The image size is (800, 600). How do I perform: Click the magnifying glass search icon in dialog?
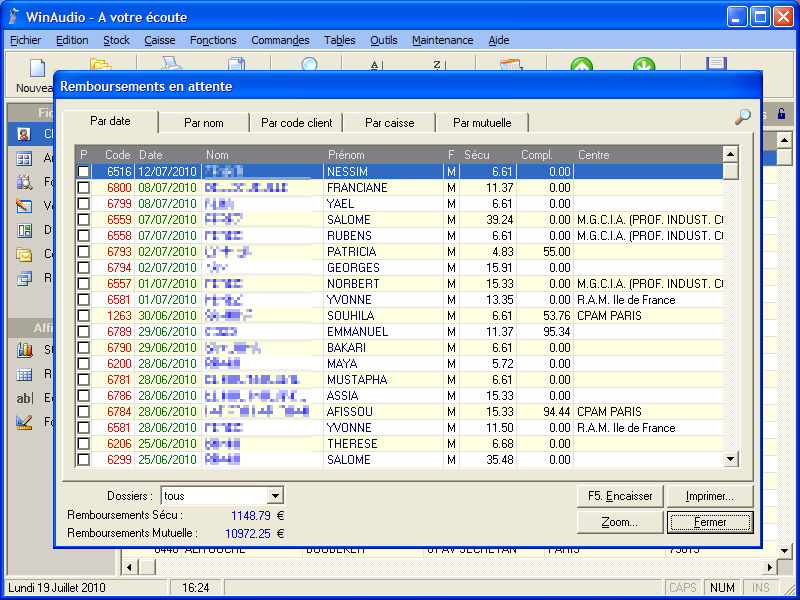(x=743, y=117)
